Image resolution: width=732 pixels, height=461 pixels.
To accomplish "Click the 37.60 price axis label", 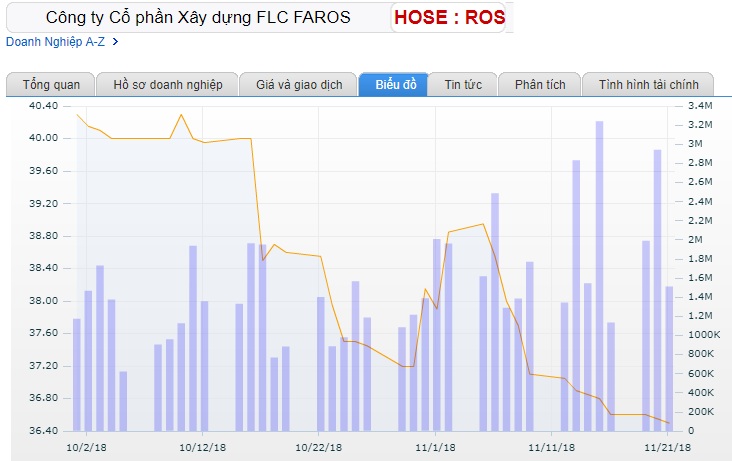I will pyautogui.click(x=43, y=333).
